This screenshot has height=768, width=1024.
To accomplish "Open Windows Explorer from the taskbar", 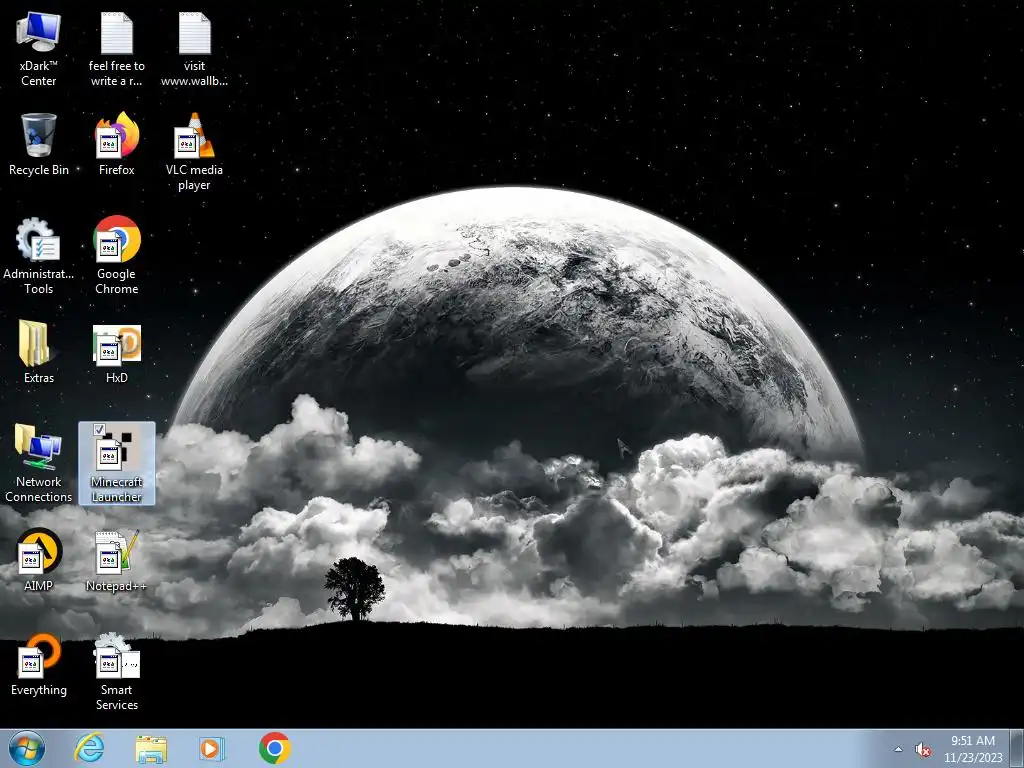I will point(151,748).
